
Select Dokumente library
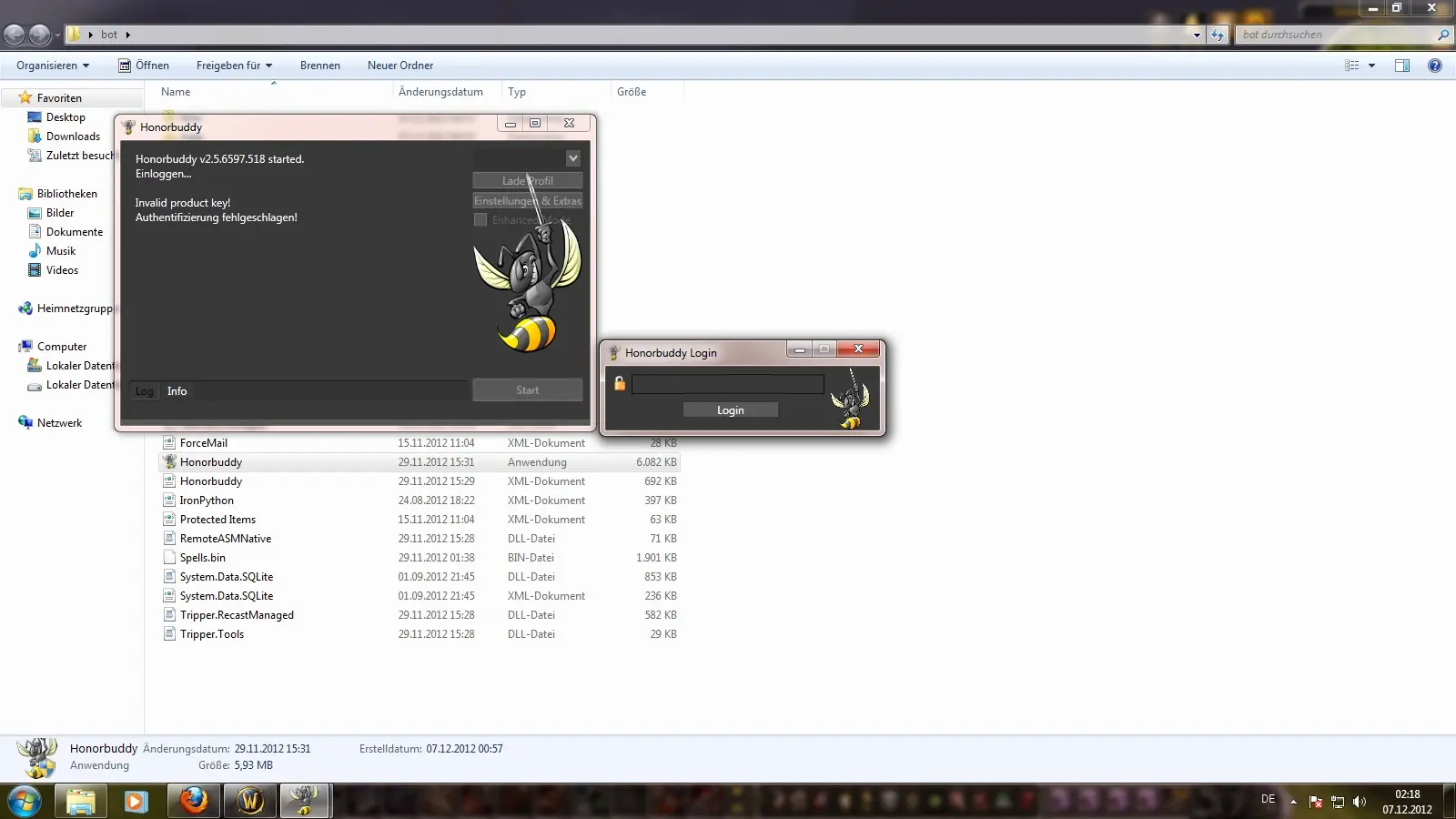pyautogui.click(x=75, y=232)
